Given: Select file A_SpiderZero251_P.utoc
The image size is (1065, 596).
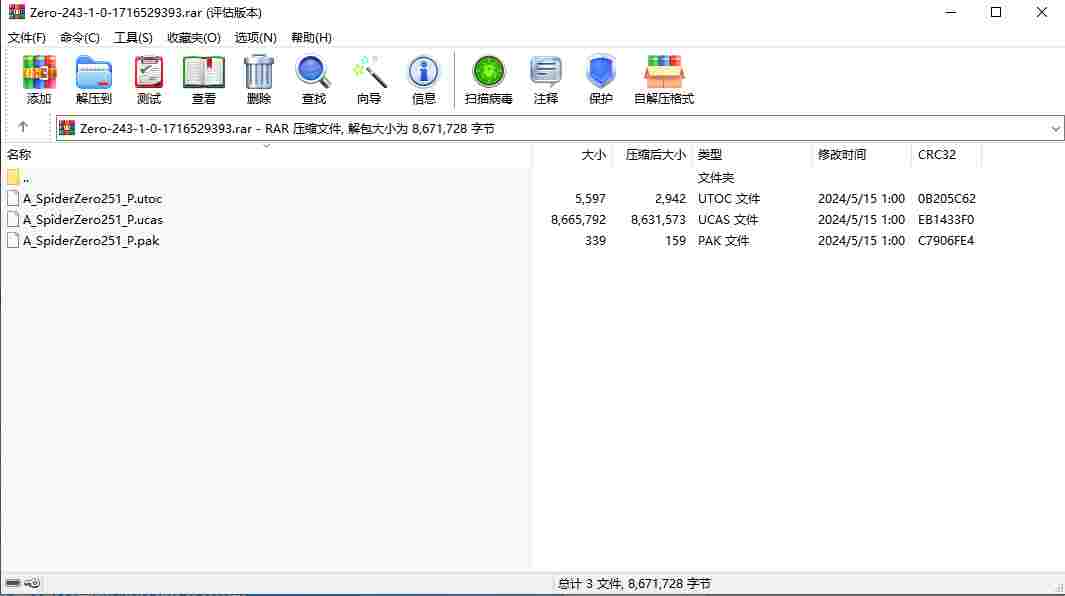Looking at the screenshot, I should coord(92,198).
